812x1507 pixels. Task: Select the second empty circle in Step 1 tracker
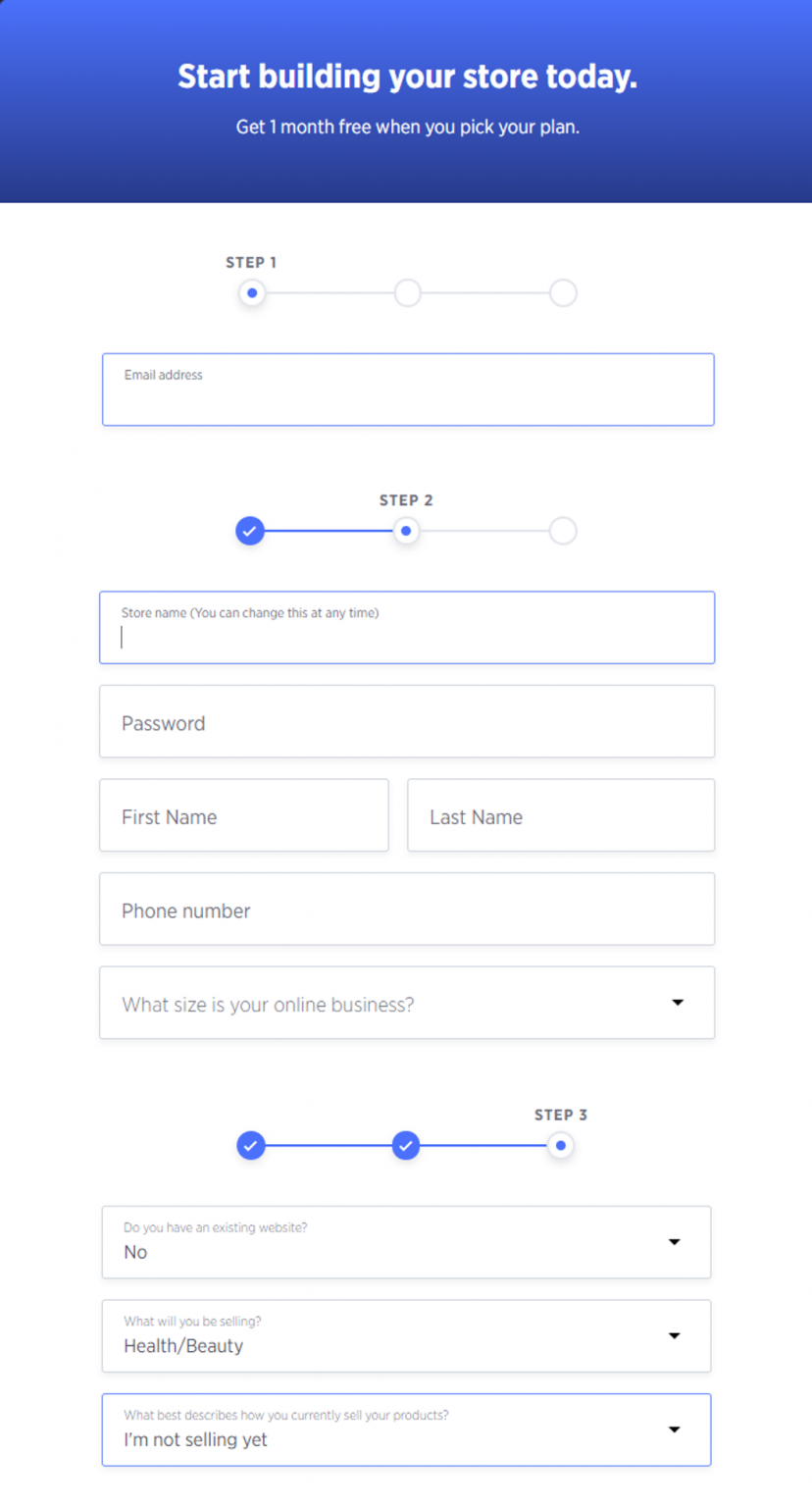click(407, 292)
